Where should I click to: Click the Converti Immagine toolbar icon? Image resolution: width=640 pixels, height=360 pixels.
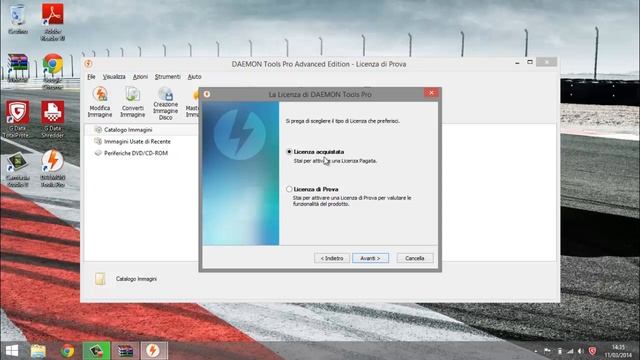pos(133,102)
